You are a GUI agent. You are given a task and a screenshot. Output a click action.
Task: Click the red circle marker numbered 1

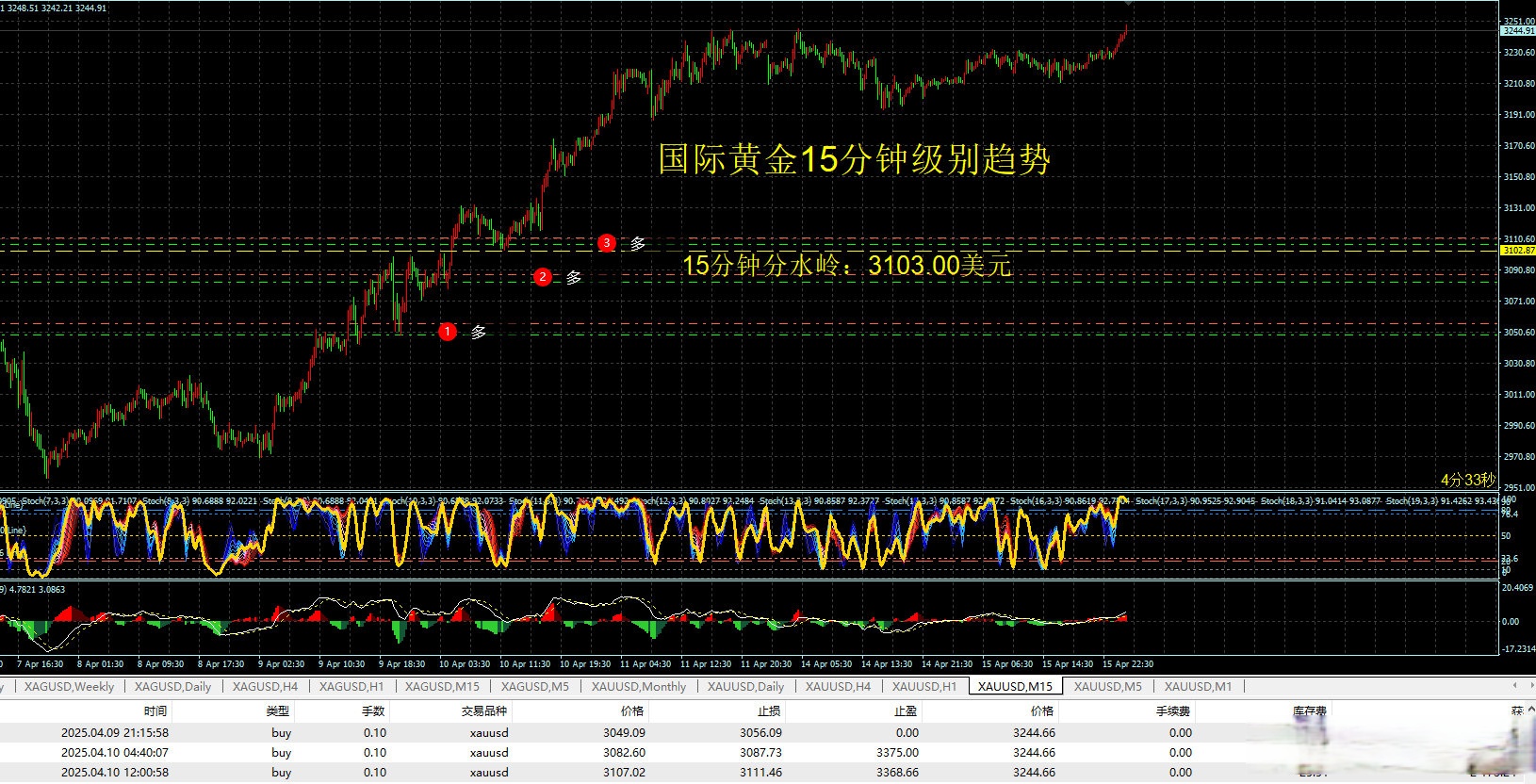(448, 332)
